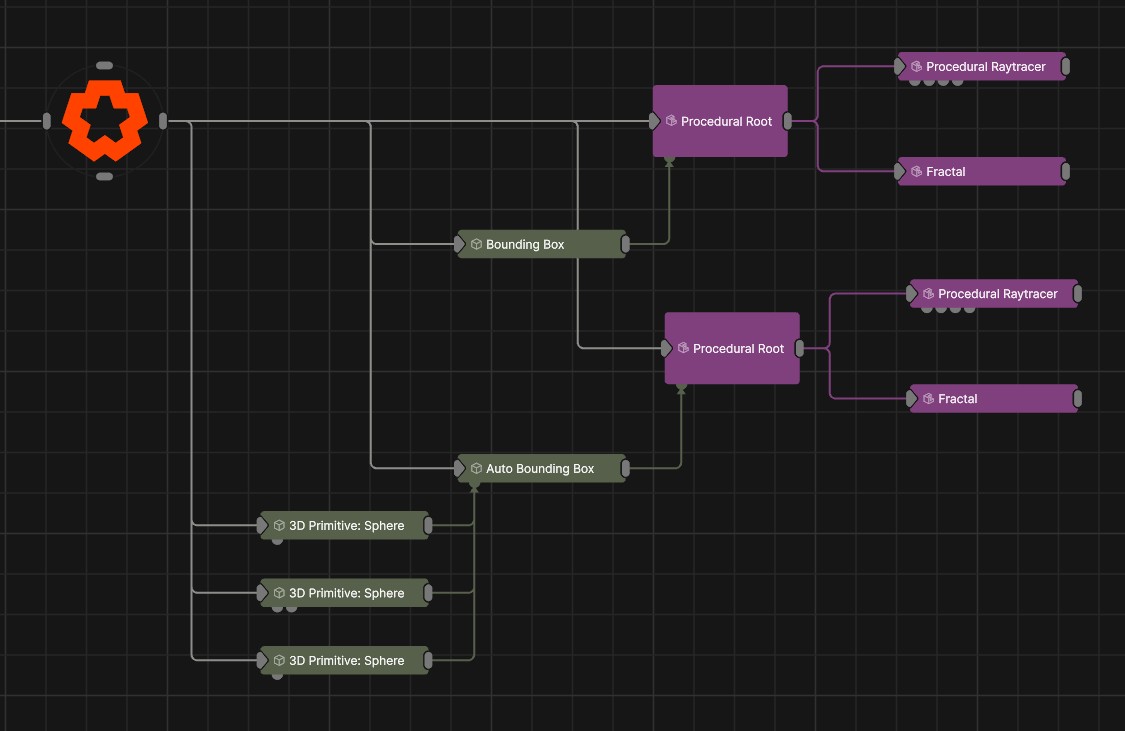Click the output port of the upper Procedural Root node
The width and height of the screenshot is (1125, 731).
788,120
